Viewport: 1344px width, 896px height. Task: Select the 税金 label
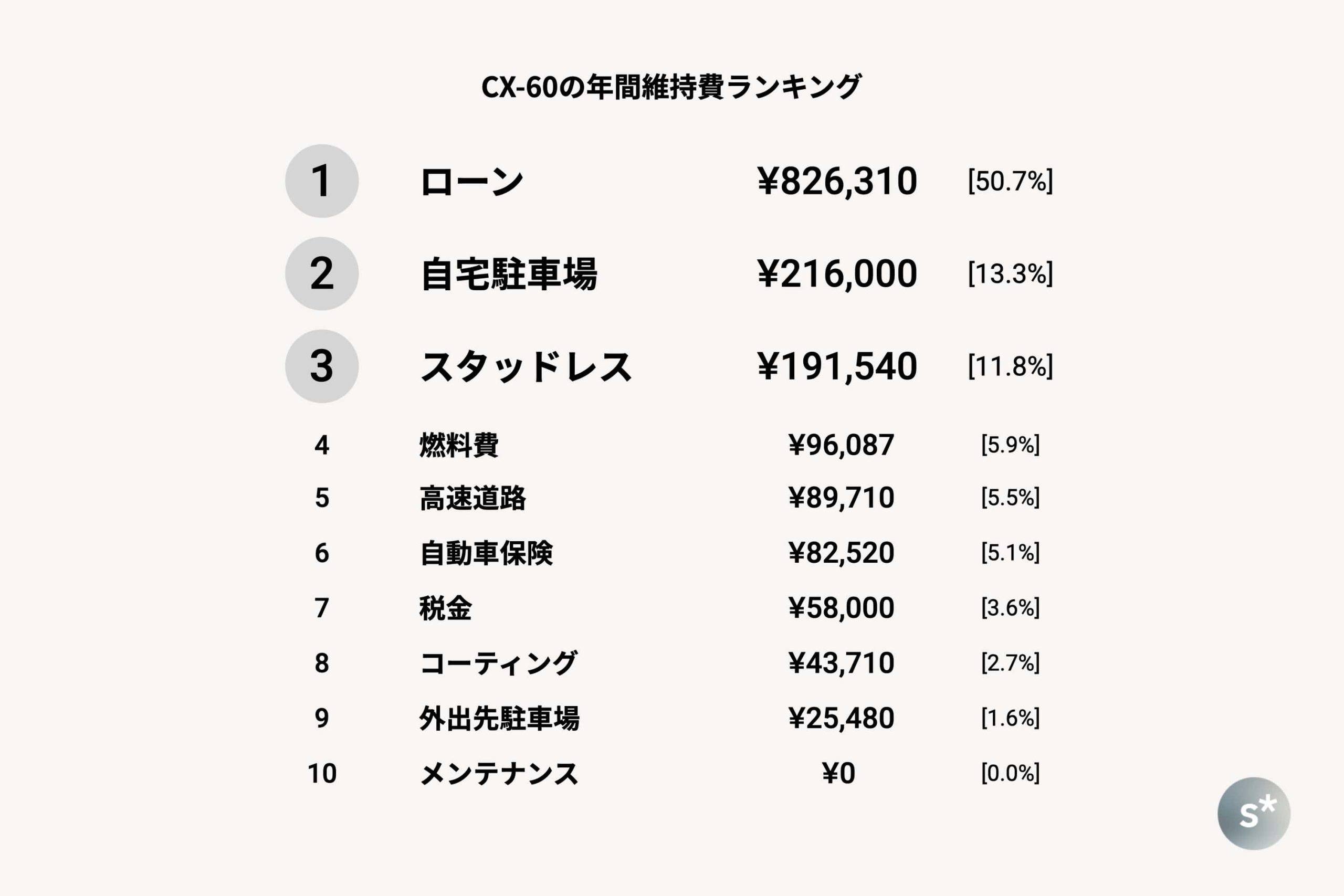(x=445, y=608)
